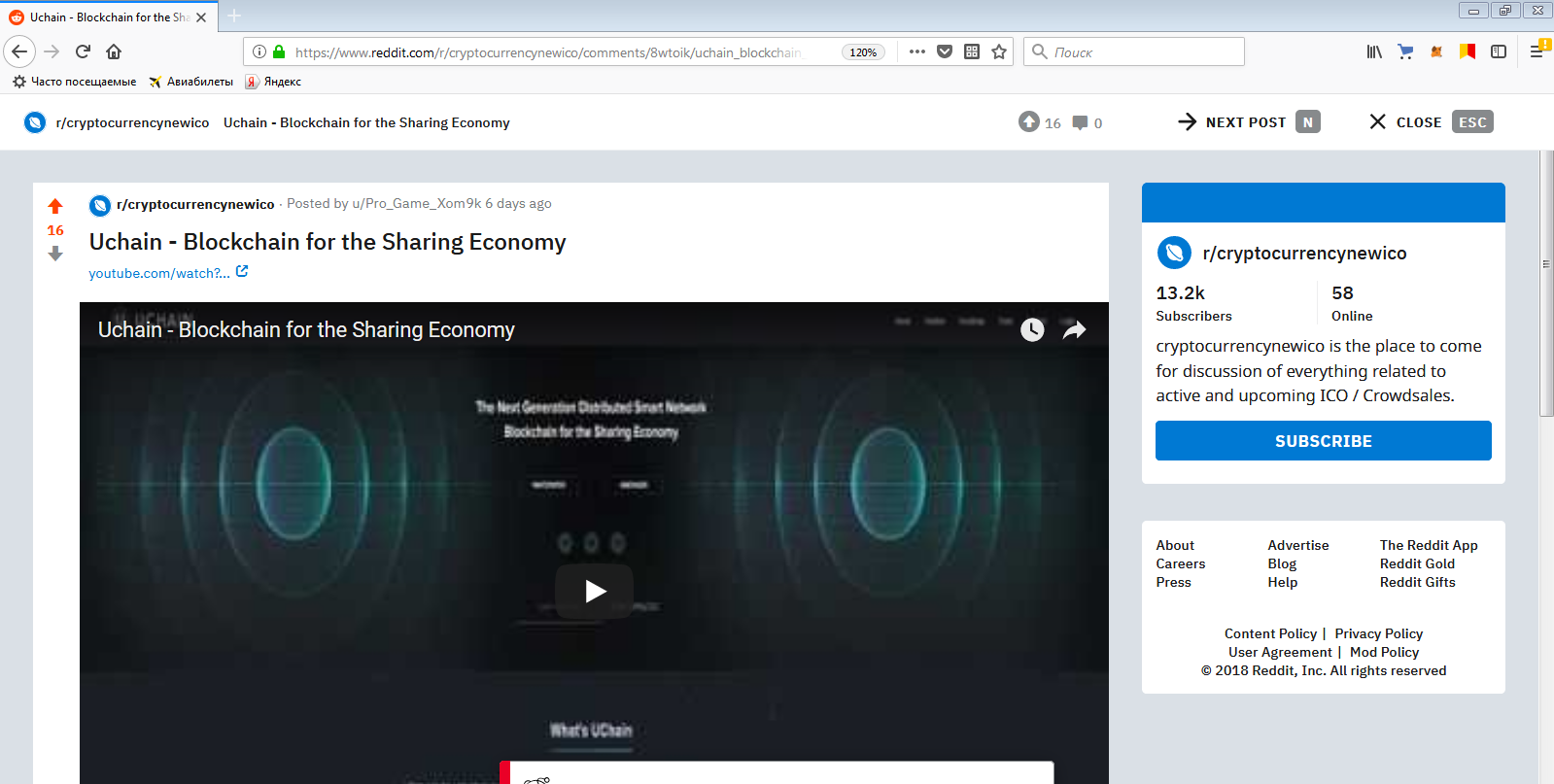This screenshot has height=784, width=1554.
Task: Read the Privacy Policy
Action: click(1379, 633)
